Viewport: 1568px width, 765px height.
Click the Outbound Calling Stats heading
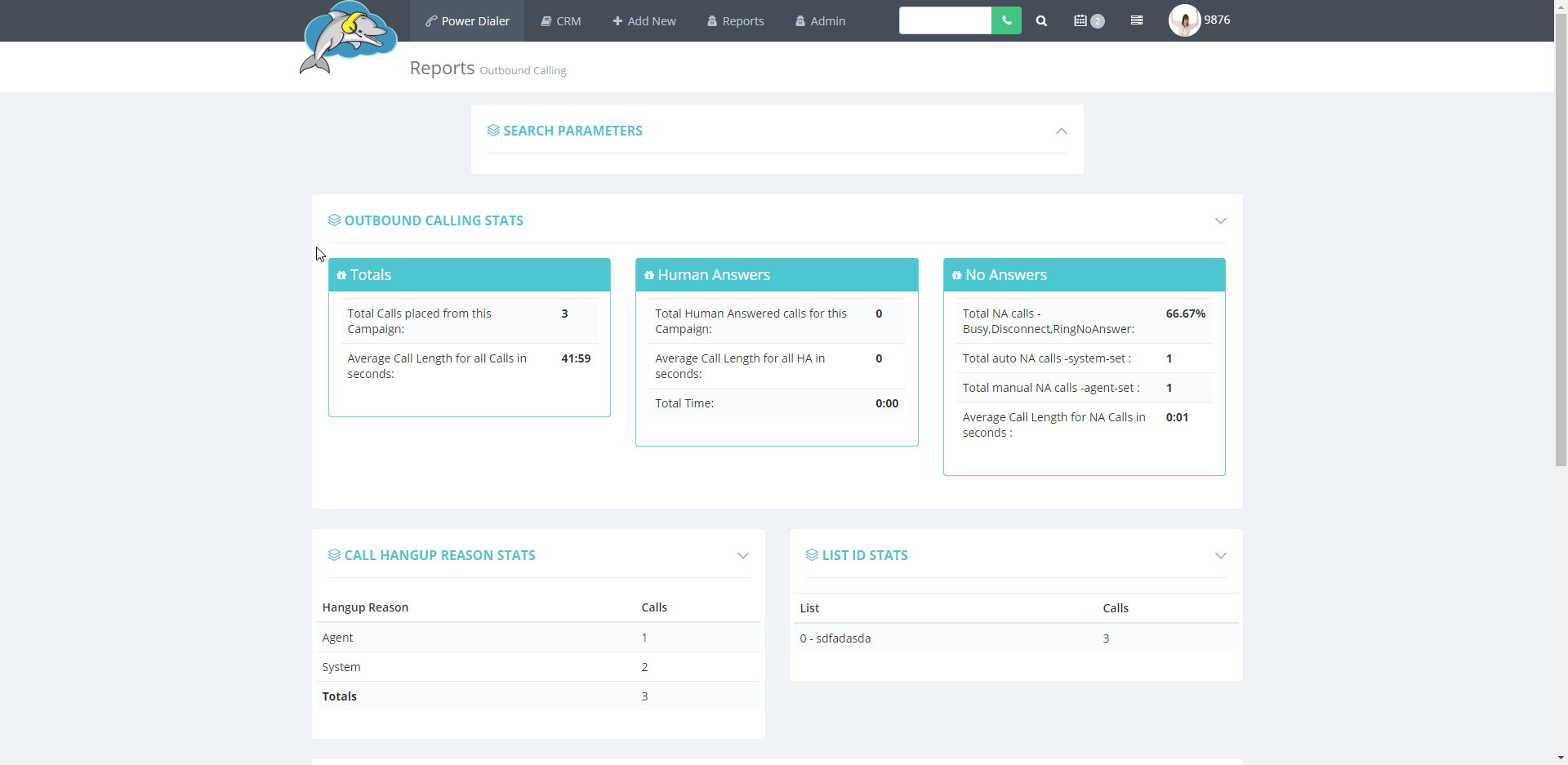434,220
